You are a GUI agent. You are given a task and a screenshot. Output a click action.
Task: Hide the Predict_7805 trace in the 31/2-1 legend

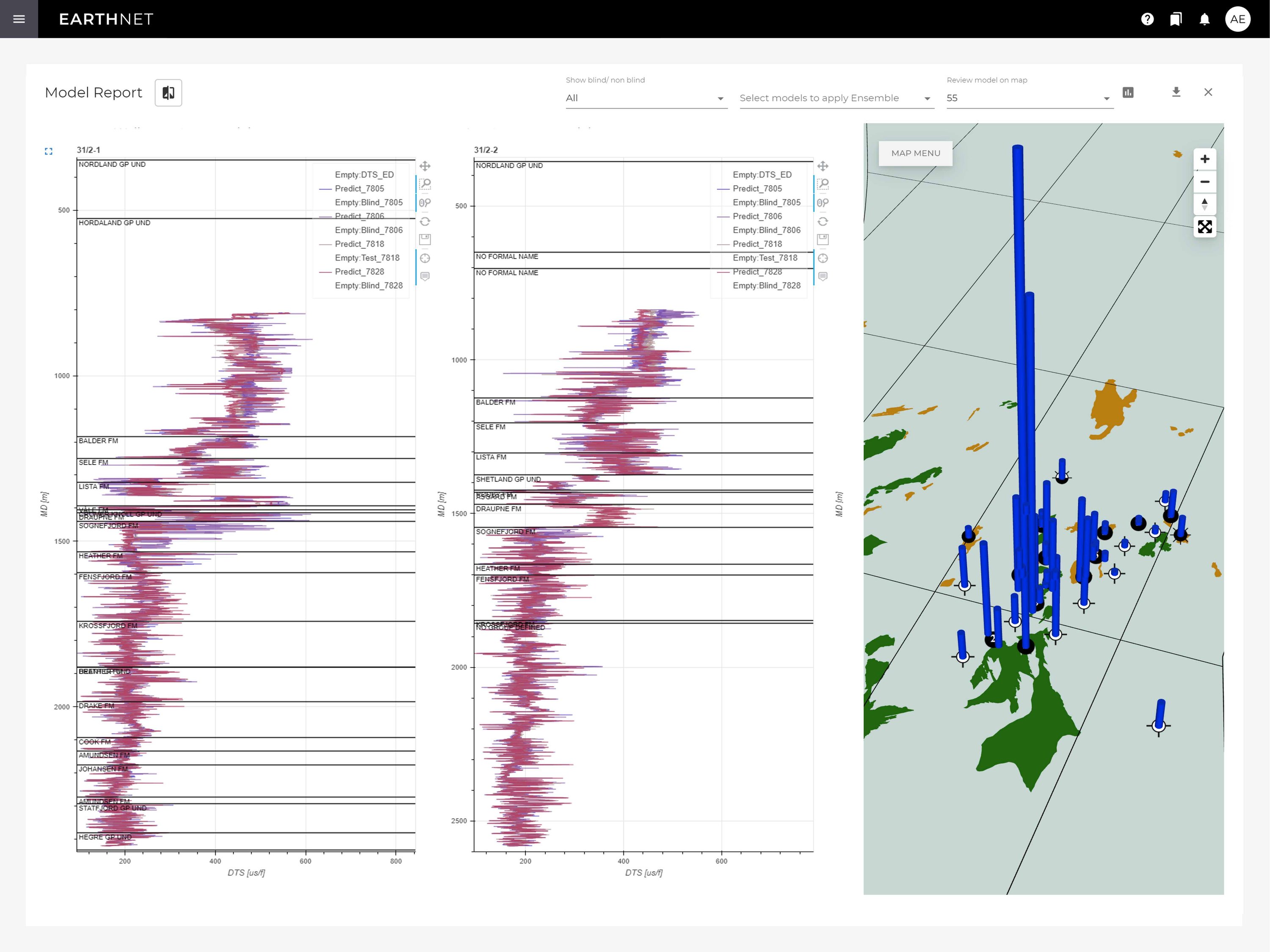point(359,188)
